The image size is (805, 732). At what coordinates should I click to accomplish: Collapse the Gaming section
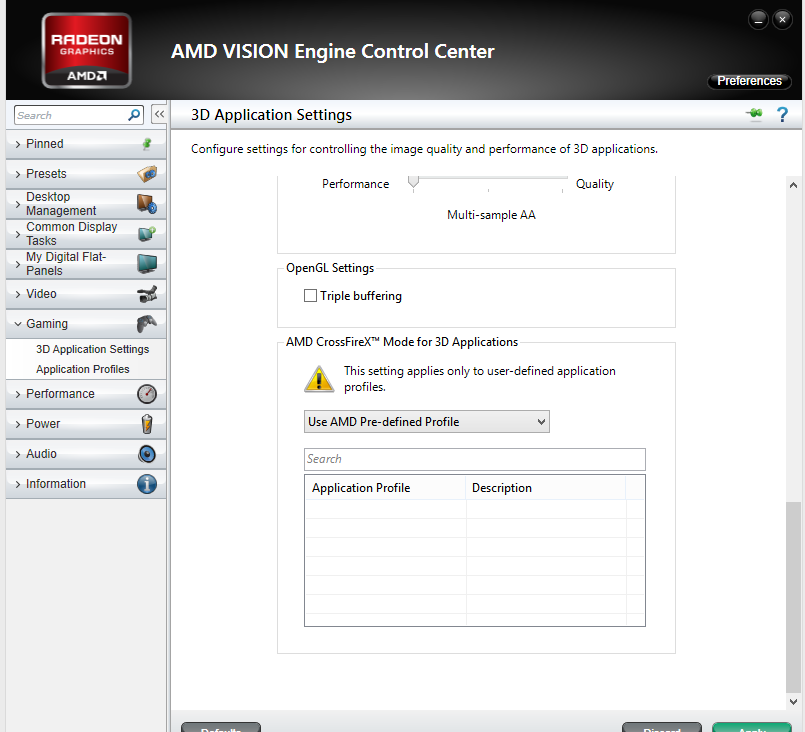86,324
